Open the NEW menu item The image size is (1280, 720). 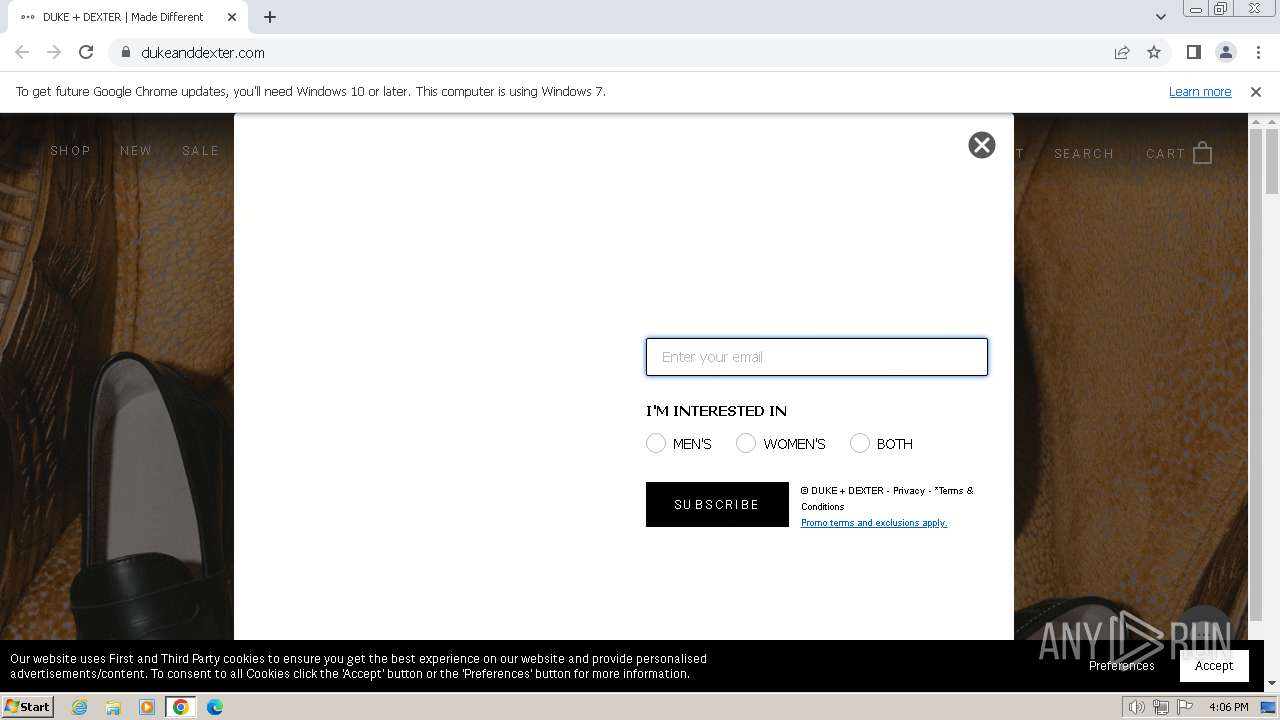click(x=136, y=151)
